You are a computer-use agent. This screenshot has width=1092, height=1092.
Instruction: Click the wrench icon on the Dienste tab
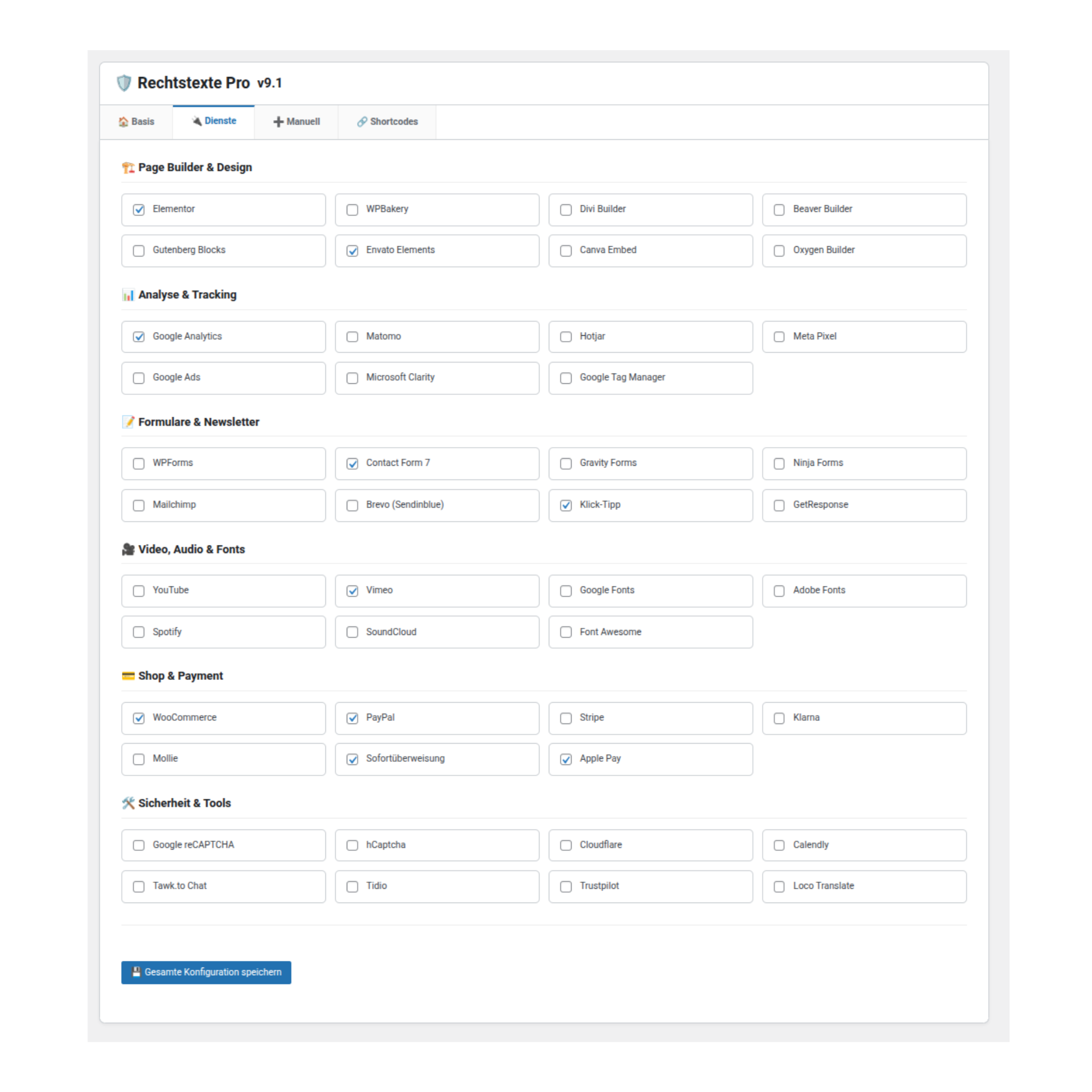[x=196, y=120]
